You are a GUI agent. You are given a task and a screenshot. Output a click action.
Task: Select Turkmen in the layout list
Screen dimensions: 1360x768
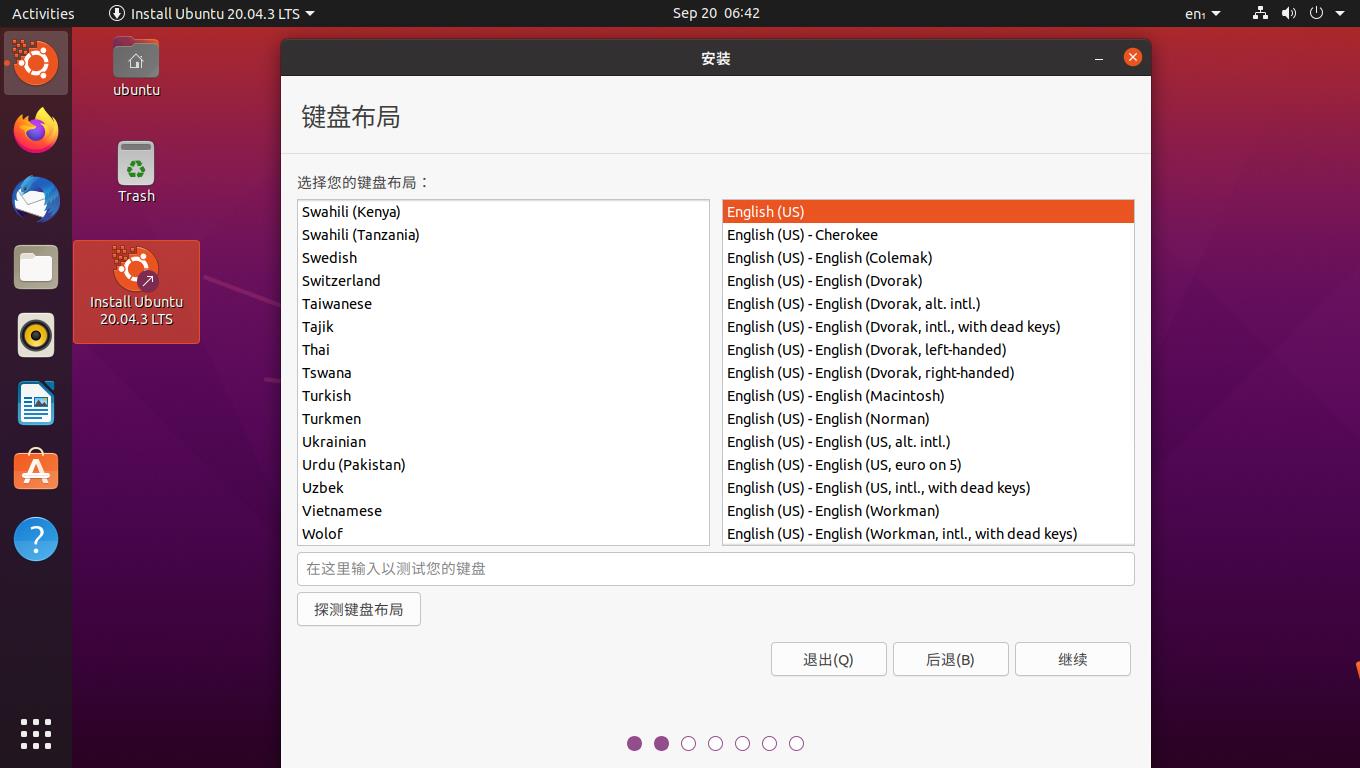[x=503, y=419]
